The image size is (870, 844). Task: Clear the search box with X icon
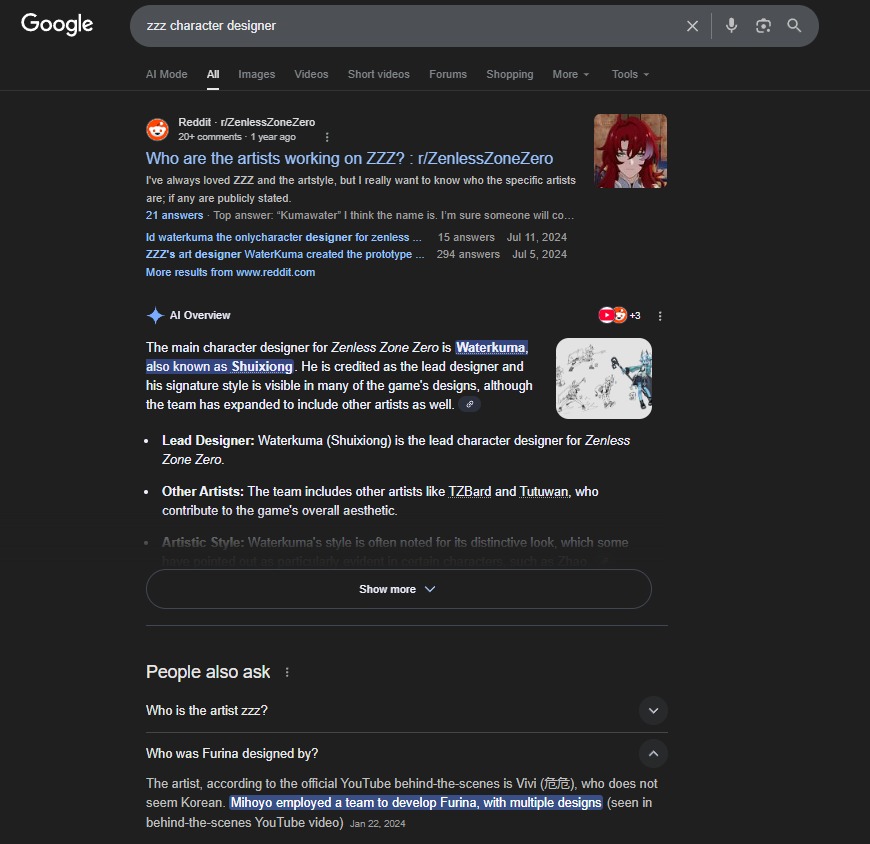coord(692,26)
